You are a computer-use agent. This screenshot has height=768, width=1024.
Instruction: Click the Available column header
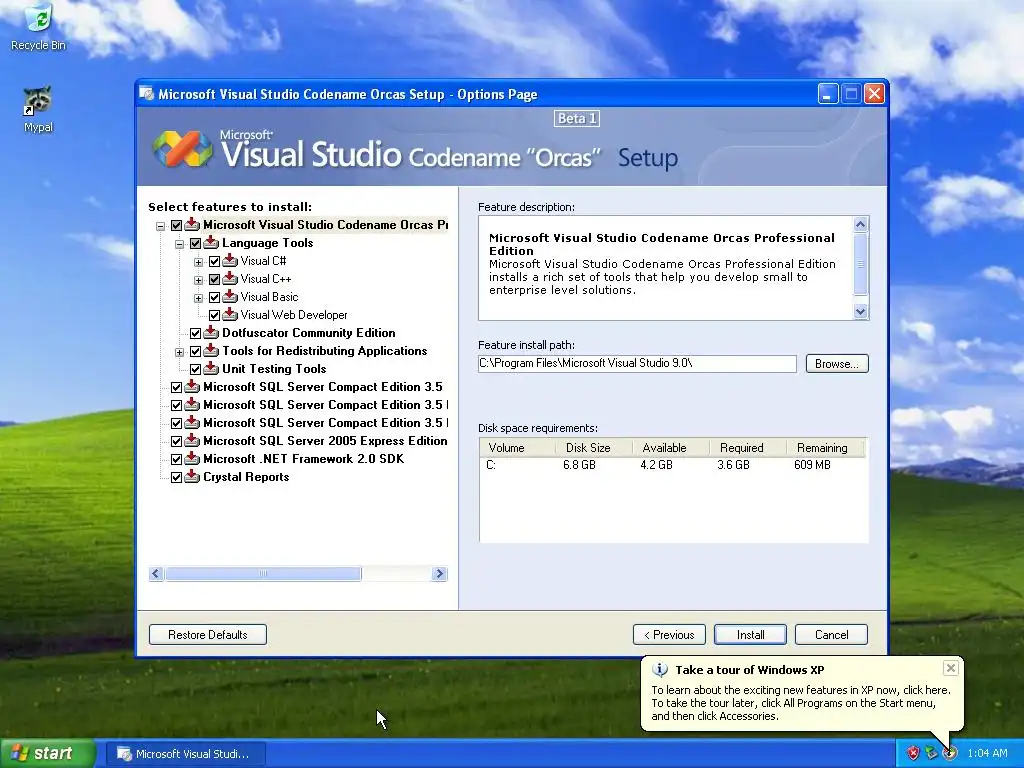pos(671,447)
